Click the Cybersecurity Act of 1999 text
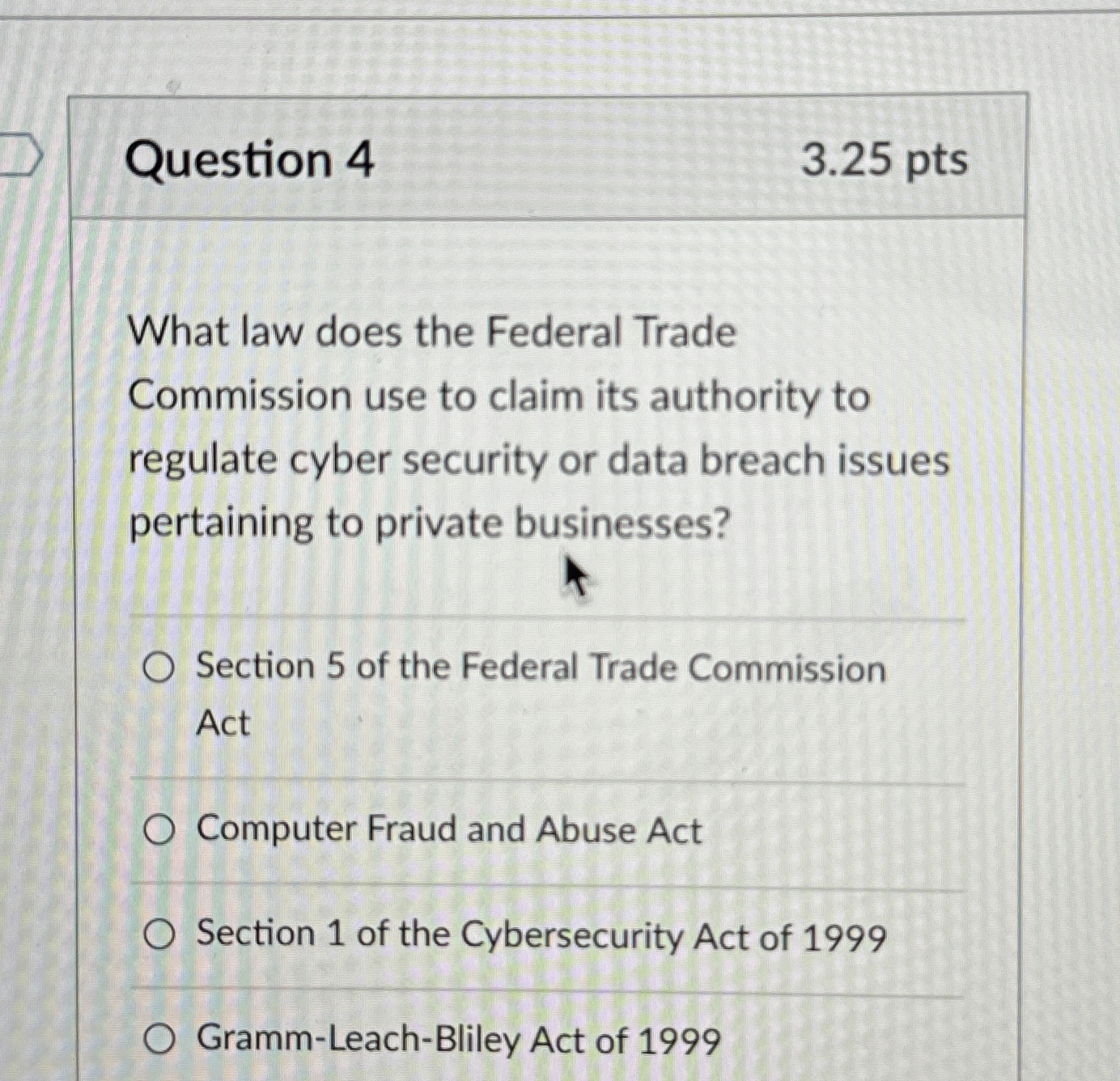Viewport: 1120px width, 1081px height. click(541, 935)
